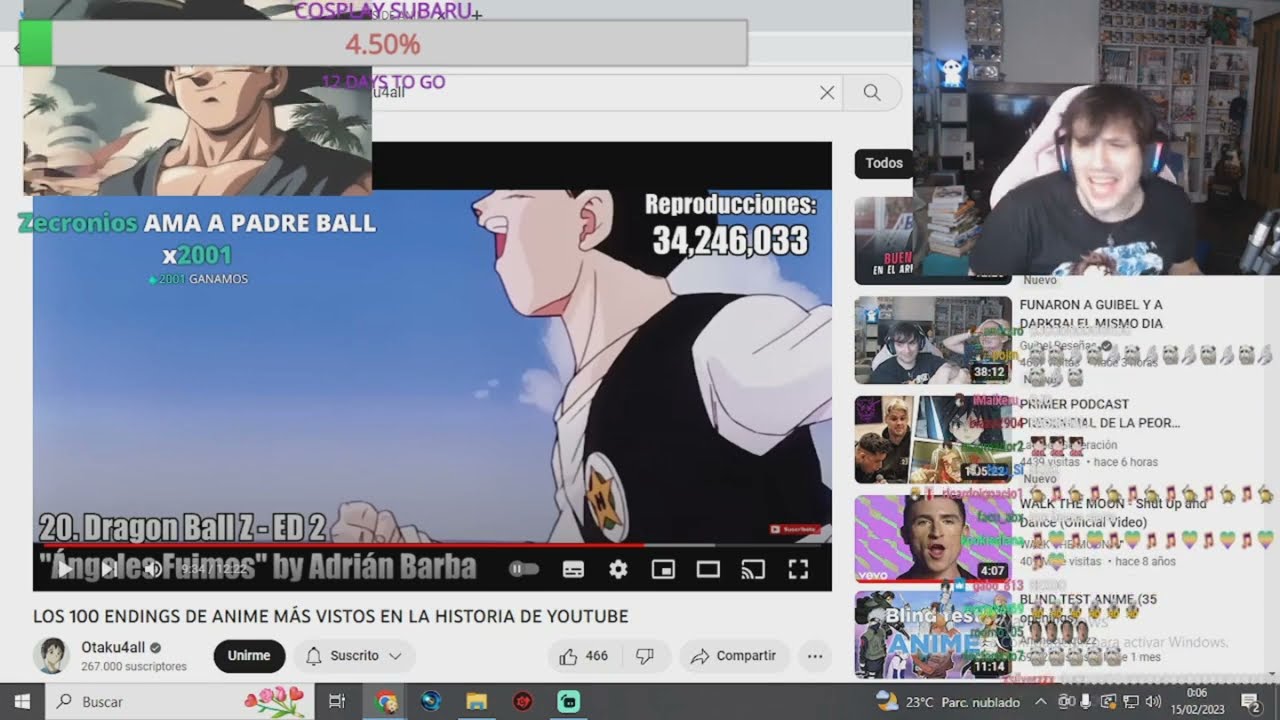This screenshot has width=1280, height=720.
Task: Open more actions three-dot menu
Action: (x=815, y=656)
